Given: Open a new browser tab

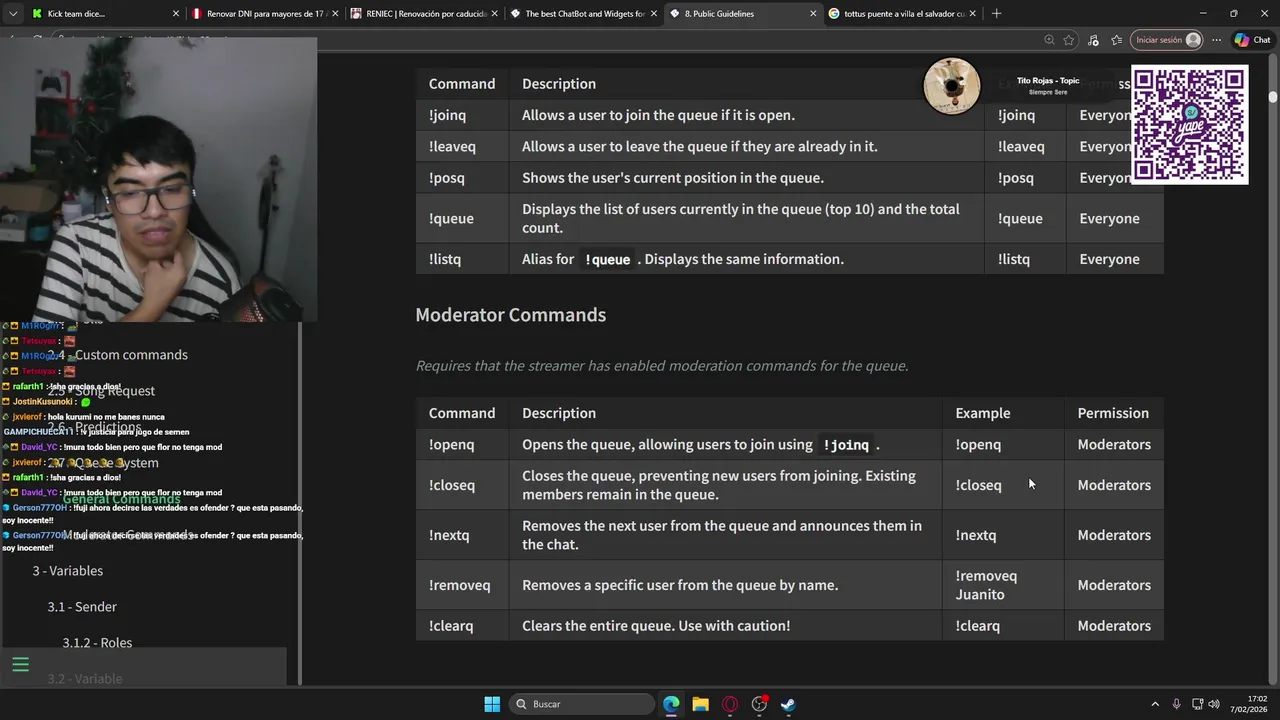Looking at the screenshot, I should click(x=996, y=14).
